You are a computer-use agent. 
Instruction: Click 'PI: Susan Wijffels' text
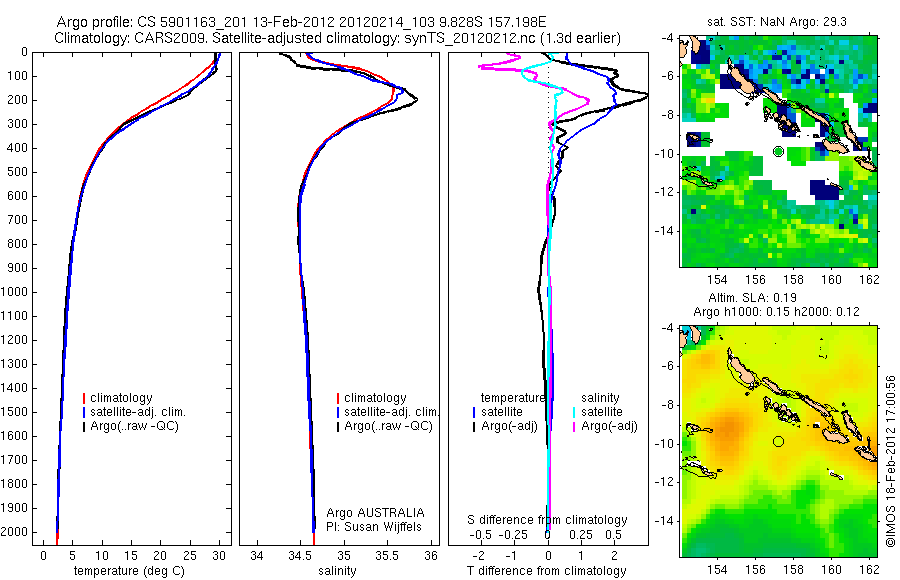pyautogui.click(x=374, y=527)
